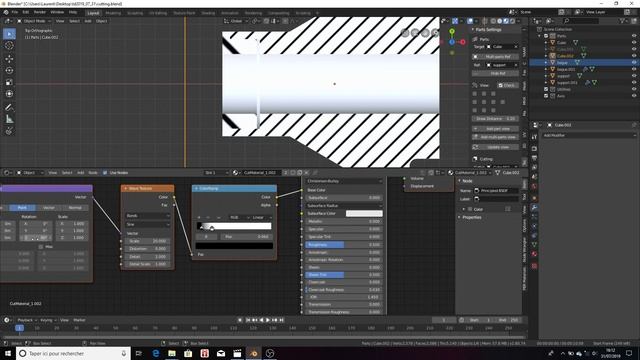Jump to the timeline start frame
Image resolution: width=640 pixels, height=360 pixels.
pyautogui.click(x=247, y=320)
